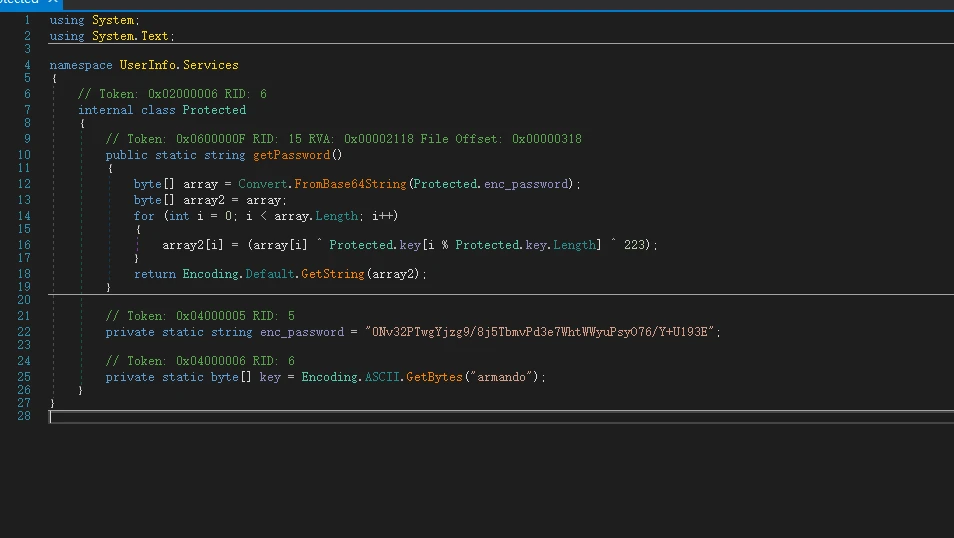Click 'GetBytes' call on line 25

[x=434, y=377]
